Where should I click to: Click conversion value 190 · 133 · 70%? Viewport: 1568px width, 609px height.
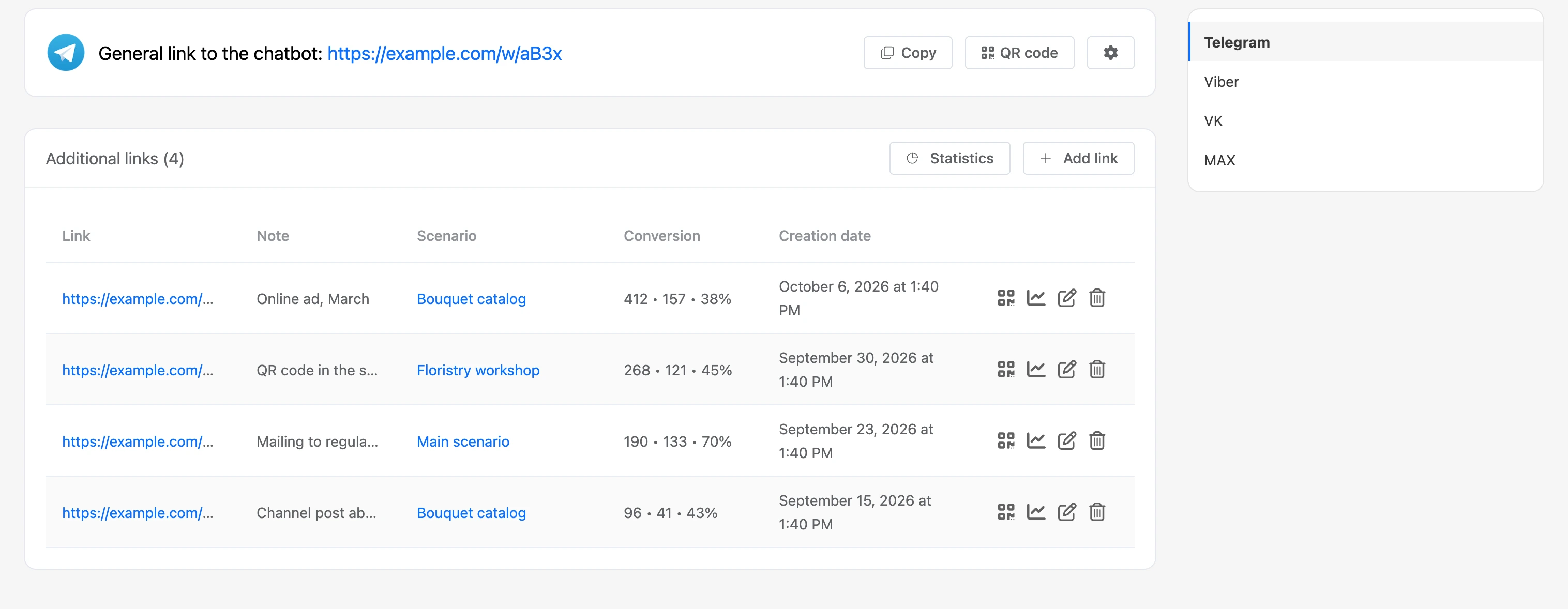coord(677,441)
